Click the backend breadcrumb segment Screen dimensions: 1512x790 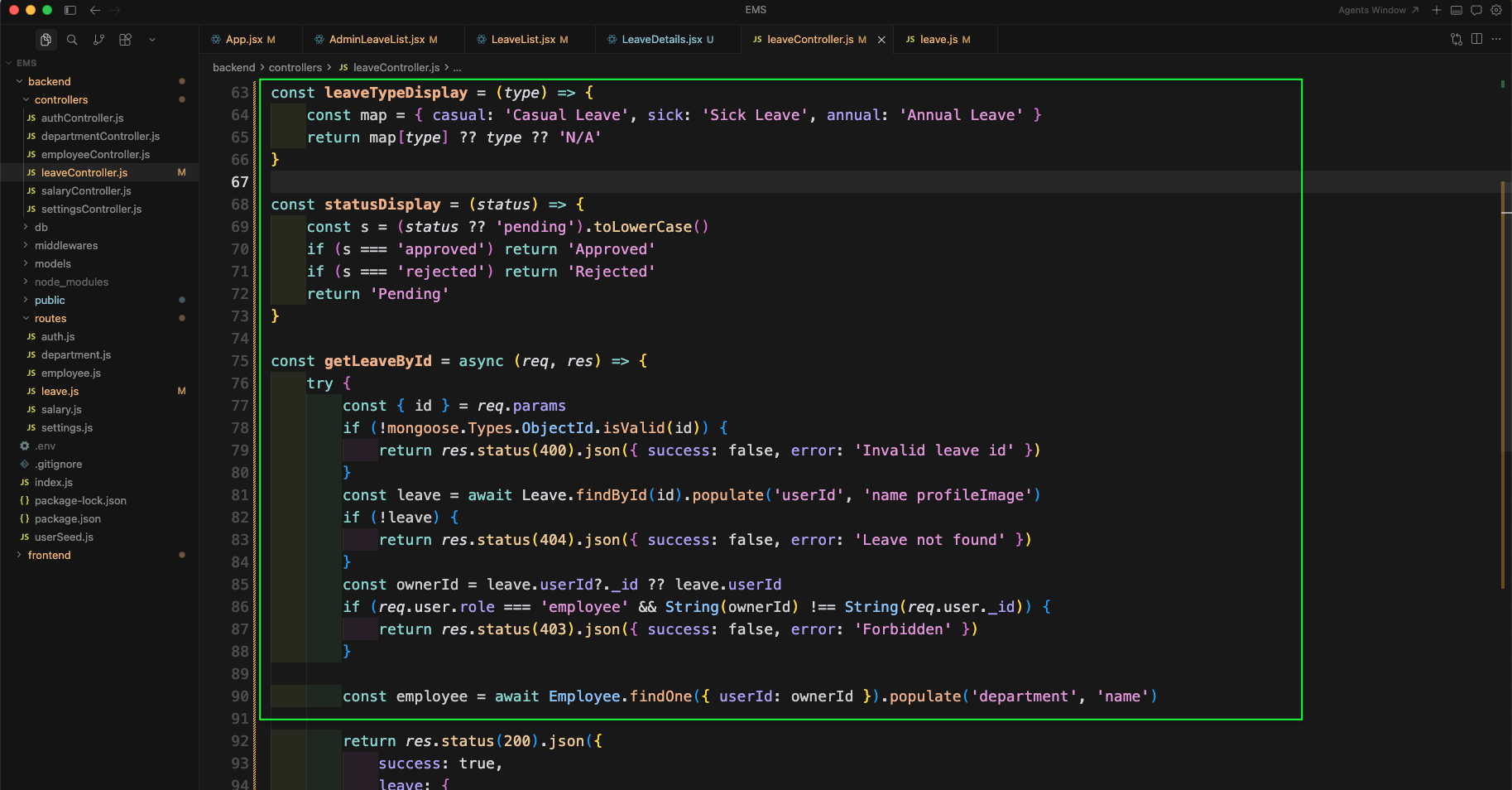pos(233,67)
